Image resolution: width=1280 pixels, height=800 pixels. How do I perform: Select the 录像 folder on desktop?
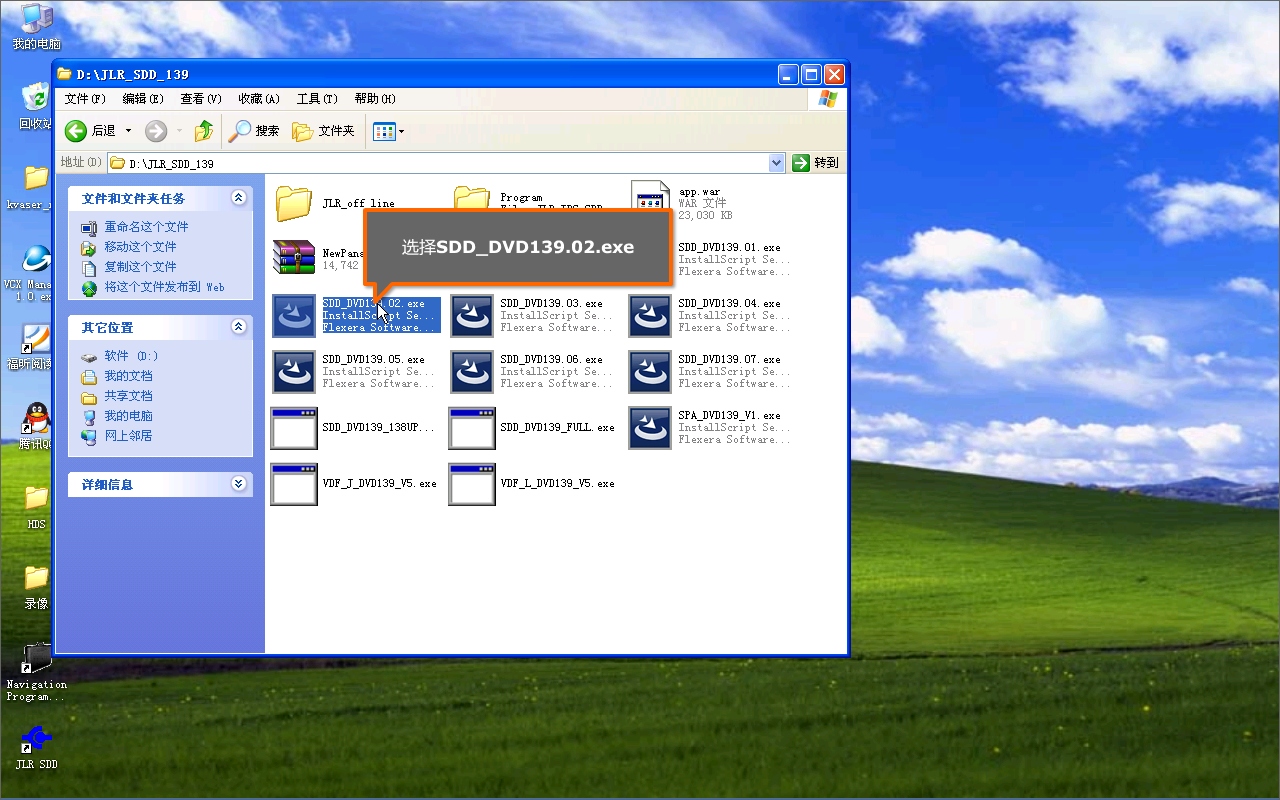36,577
